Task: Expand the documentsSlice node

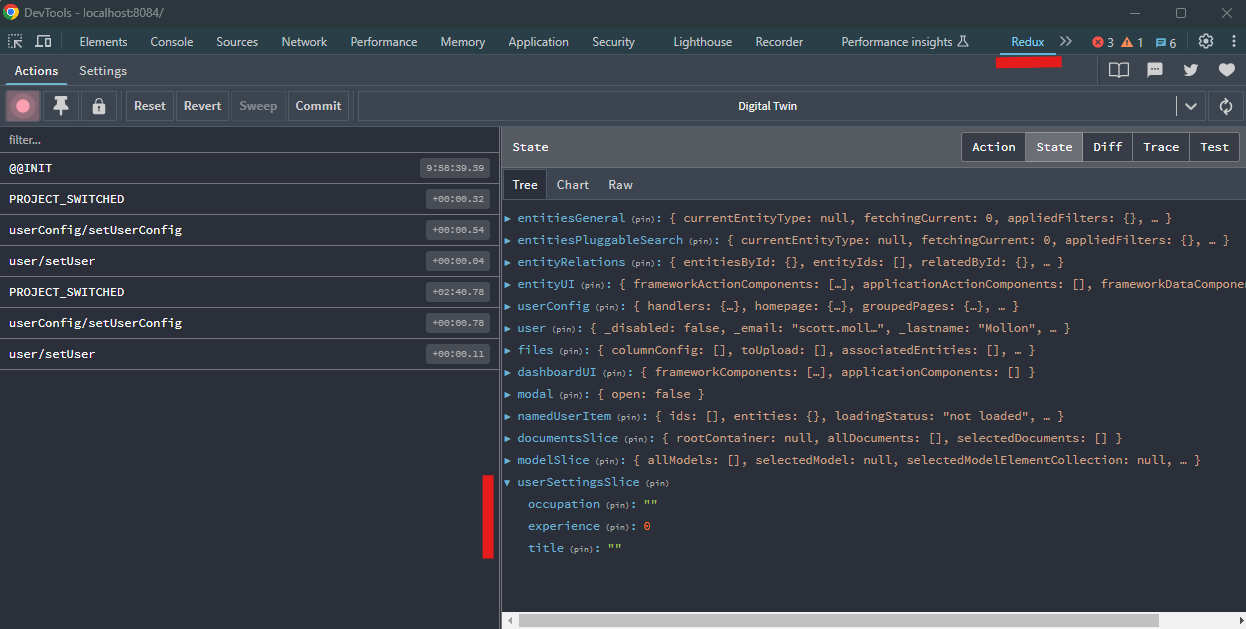Action: [508, 438]
